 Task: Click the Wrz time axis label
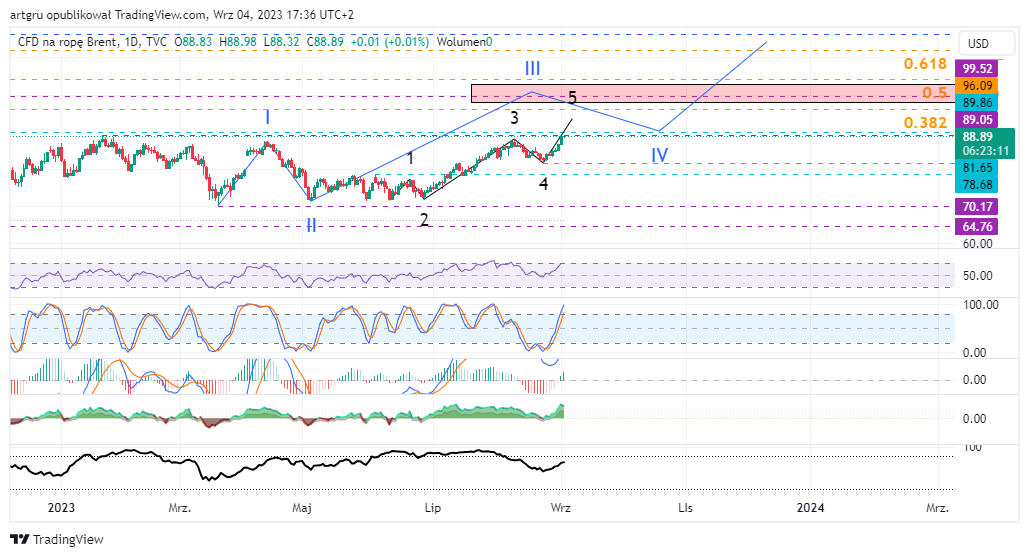(560, 507)
